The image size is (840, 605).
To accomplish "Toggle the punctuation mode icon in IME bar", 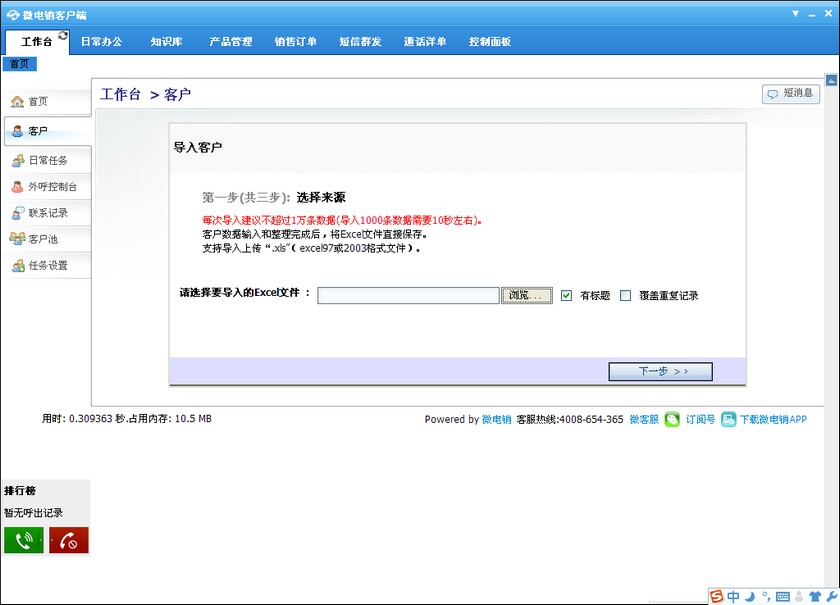I will point(766,596).
